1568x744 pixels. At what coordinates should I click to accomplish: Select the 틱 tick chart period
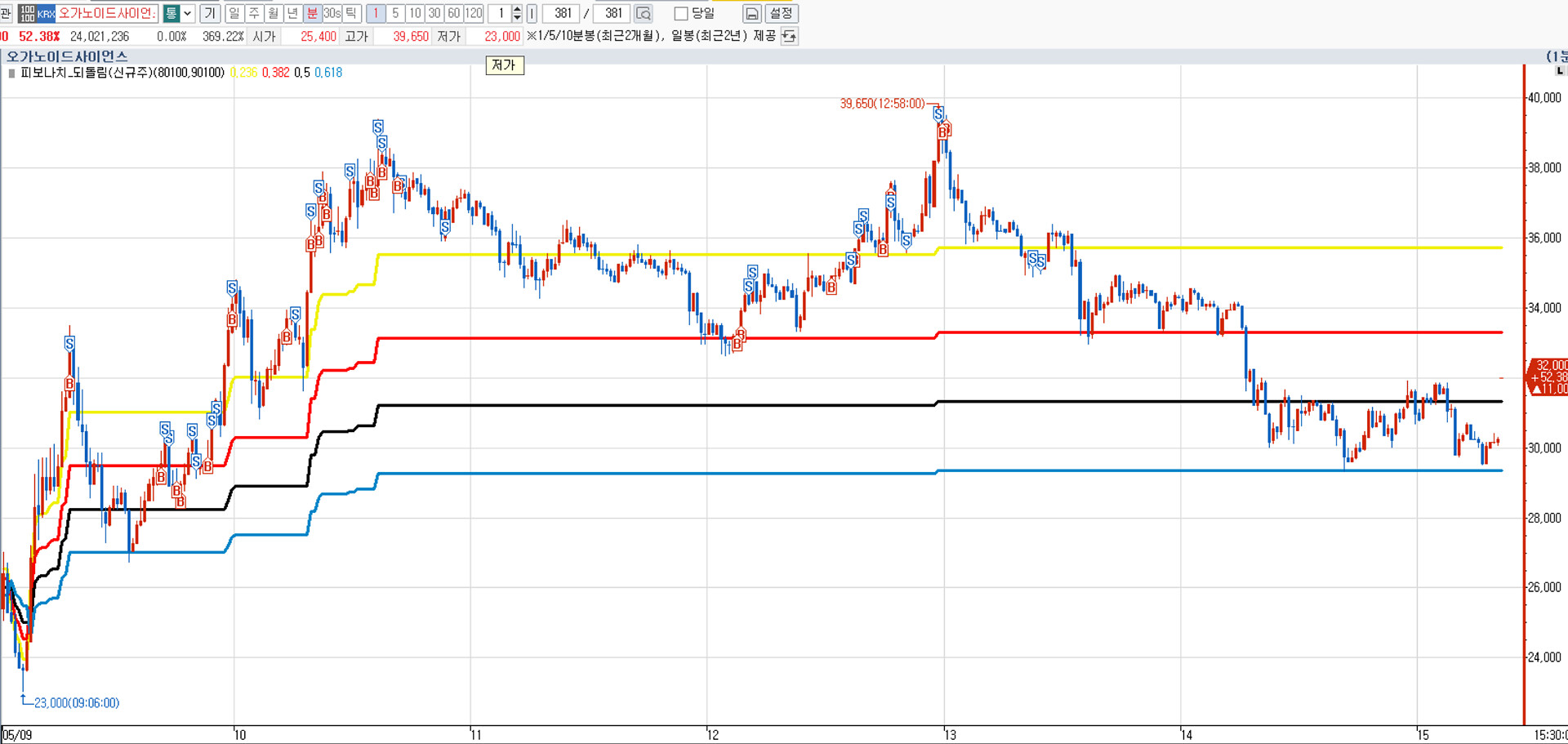point(352,13)
